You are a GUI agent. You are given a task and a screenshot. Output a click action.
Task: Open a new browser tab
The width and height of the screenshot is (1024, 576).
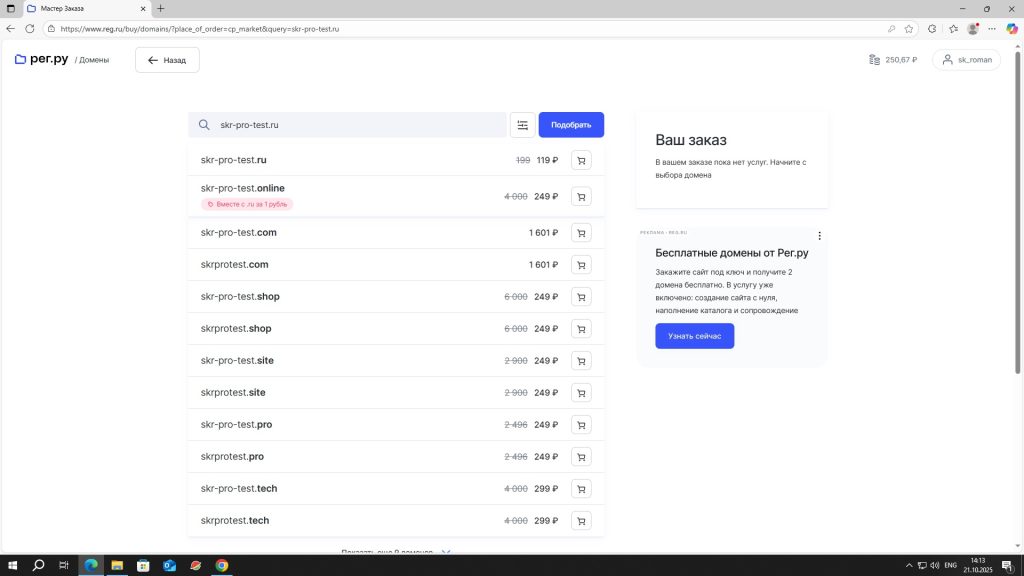click(x=160, y=8)
